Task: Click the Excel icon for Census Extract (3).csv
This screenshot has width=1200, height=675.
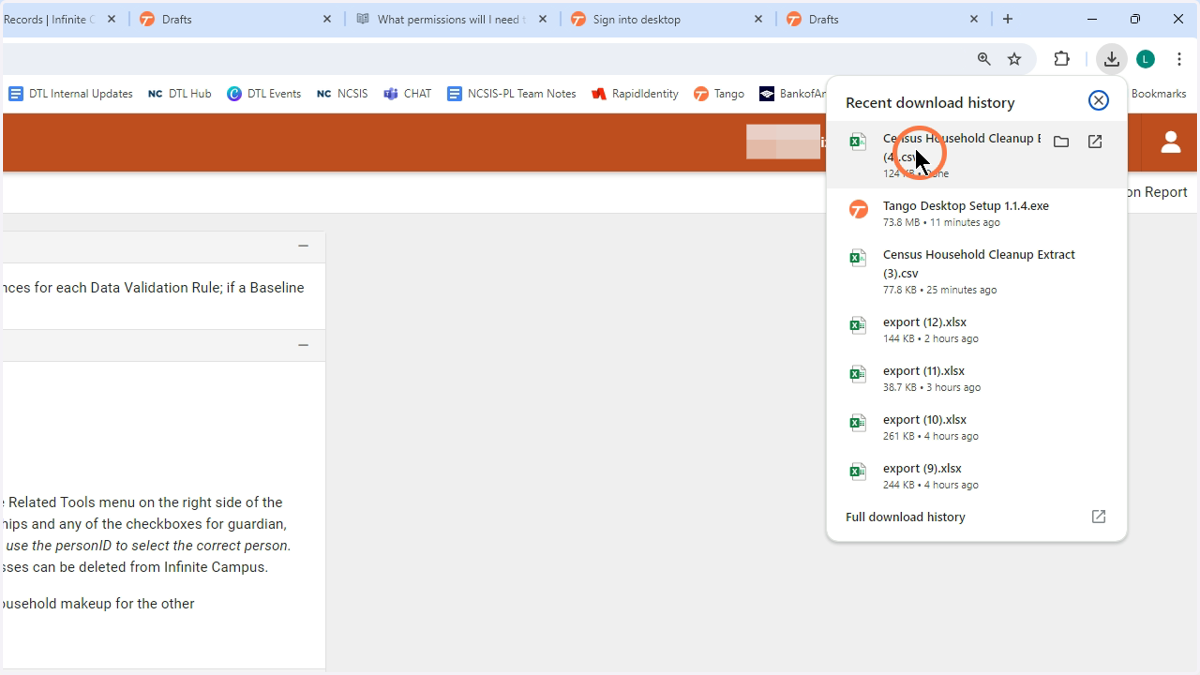Action: 858,258
